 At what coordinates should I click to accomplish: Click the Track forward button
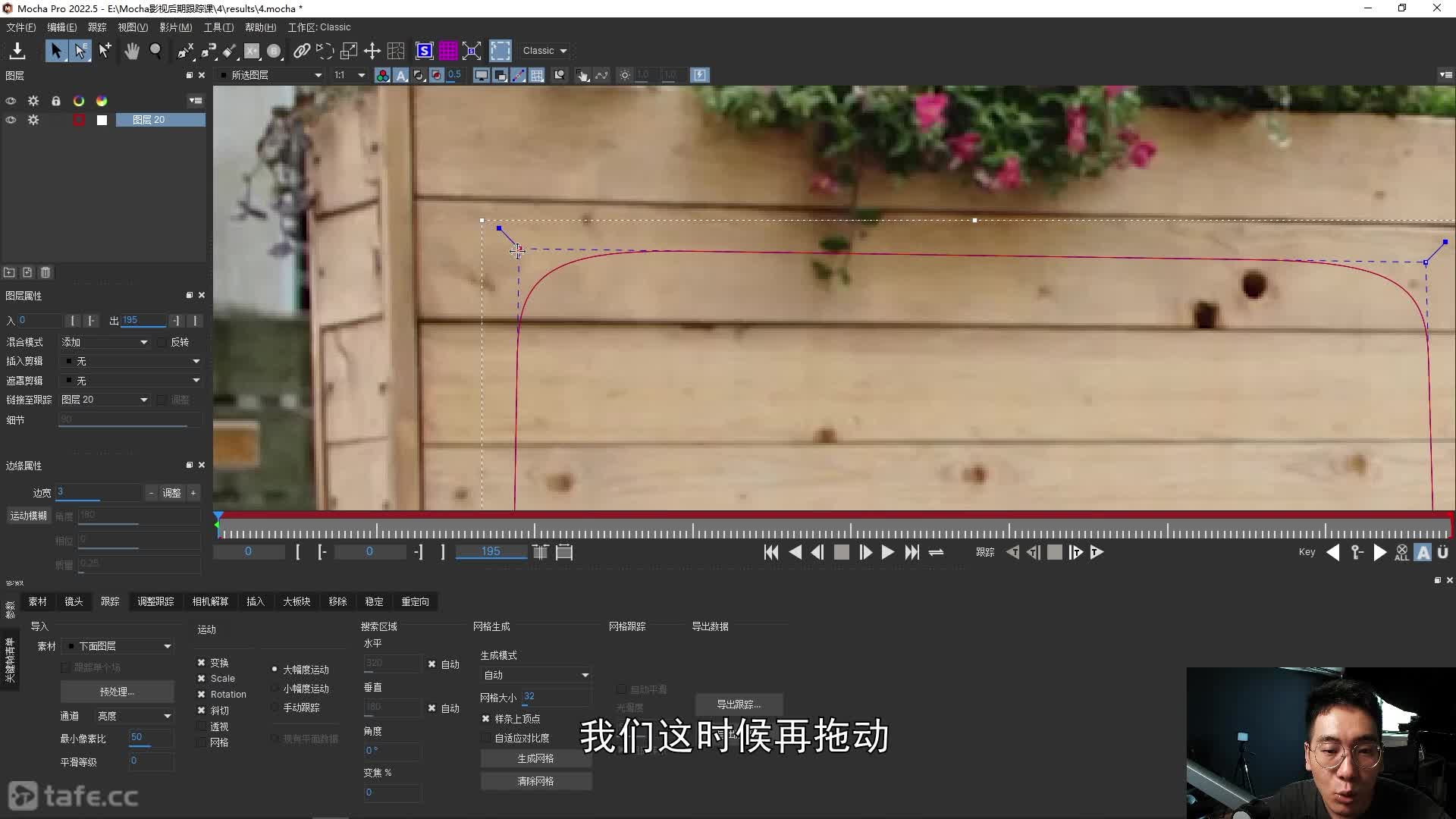coord(1097,553)
